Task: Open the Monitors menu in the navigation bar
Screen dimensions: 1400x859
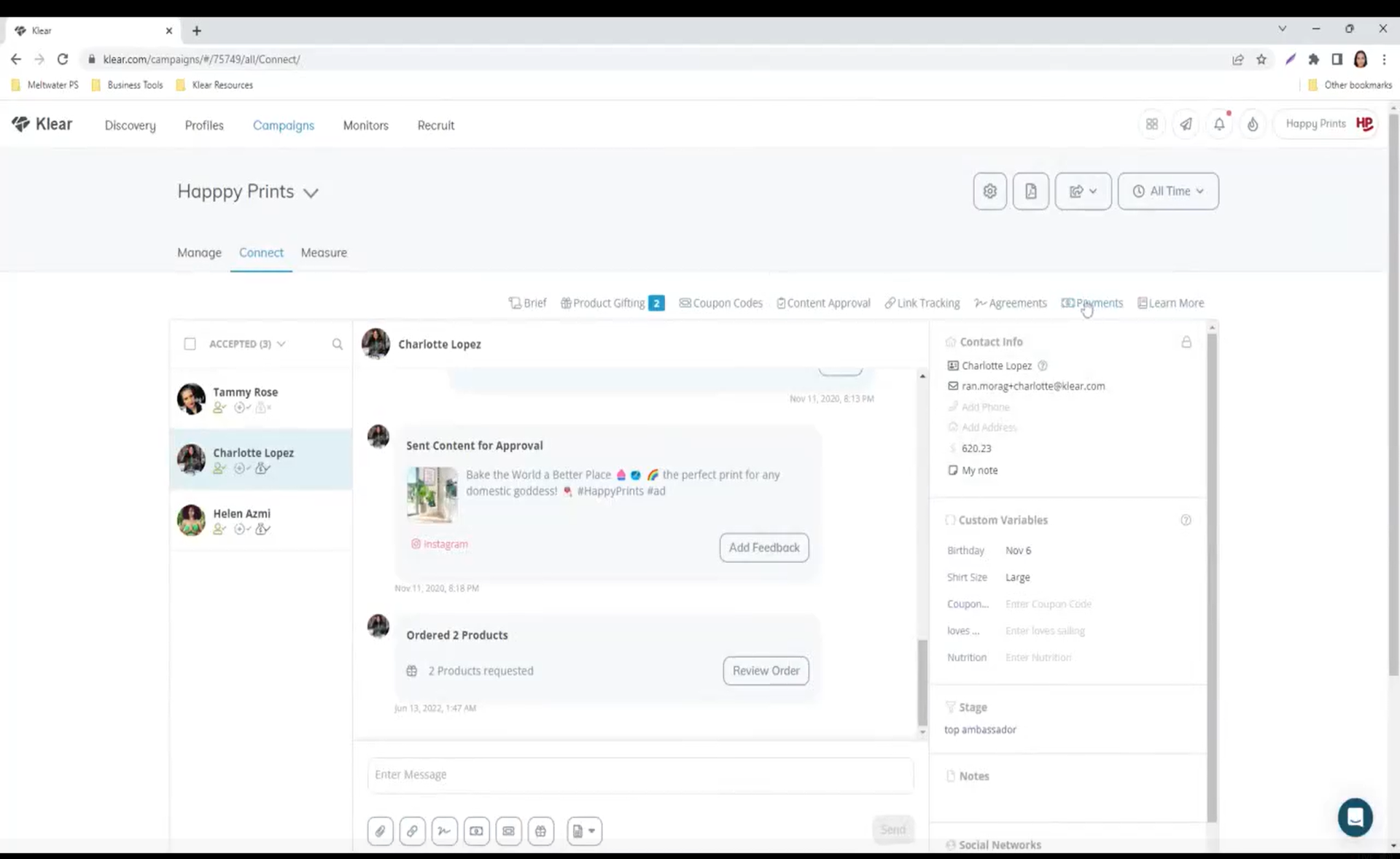Action: coord(365,125)
